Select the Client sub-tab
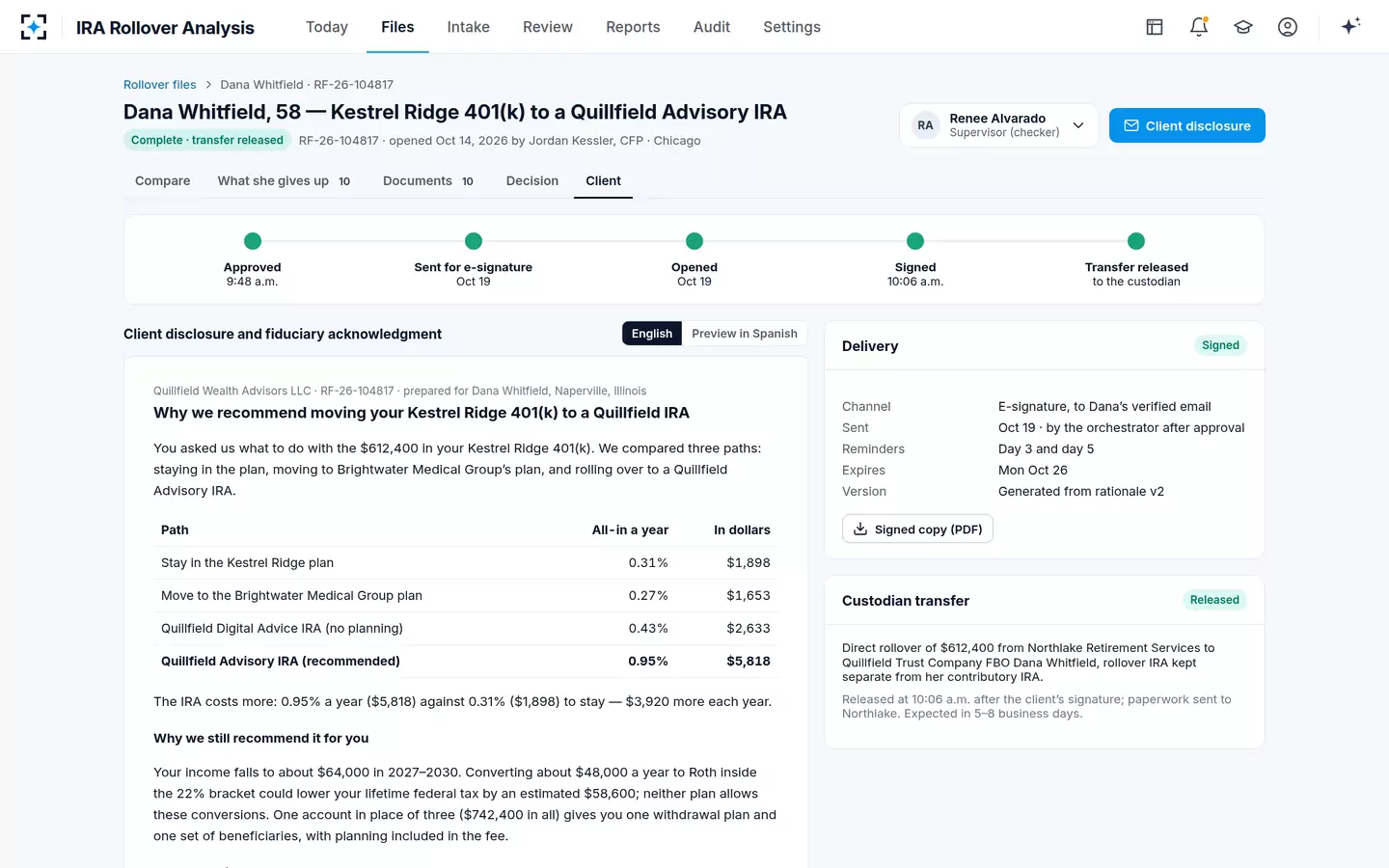 604,181
